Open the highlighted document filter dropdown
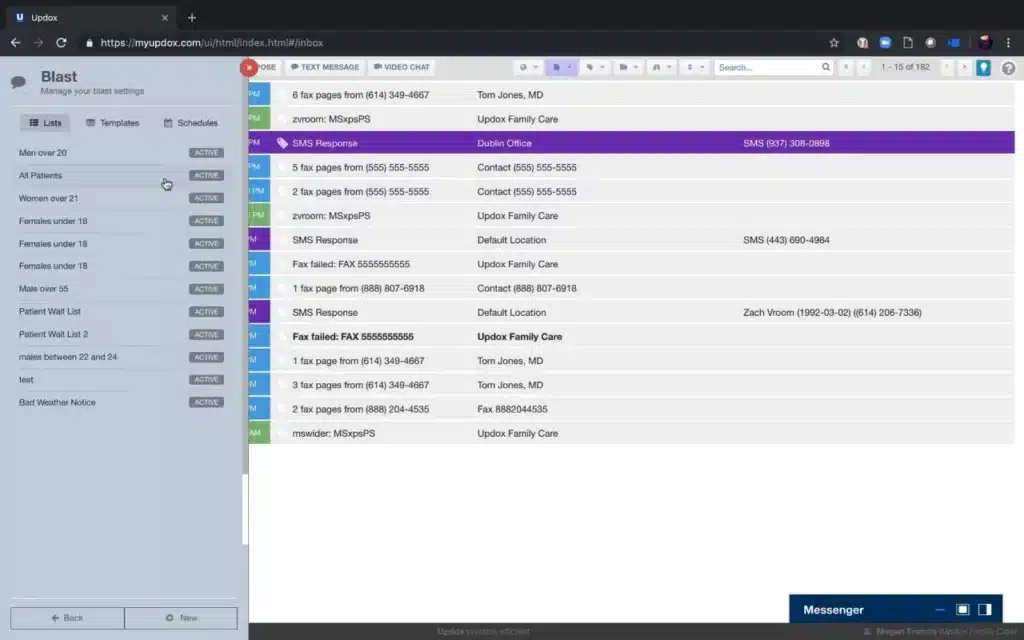 (x=562, y=67)
